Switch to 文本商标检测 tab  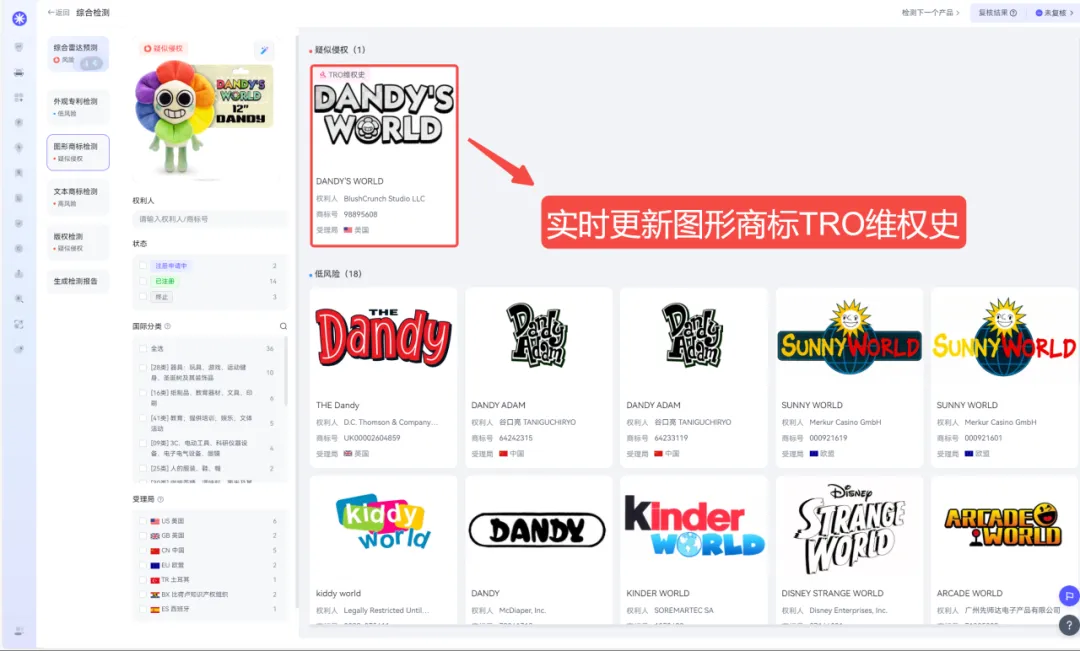tap(78, 197)
